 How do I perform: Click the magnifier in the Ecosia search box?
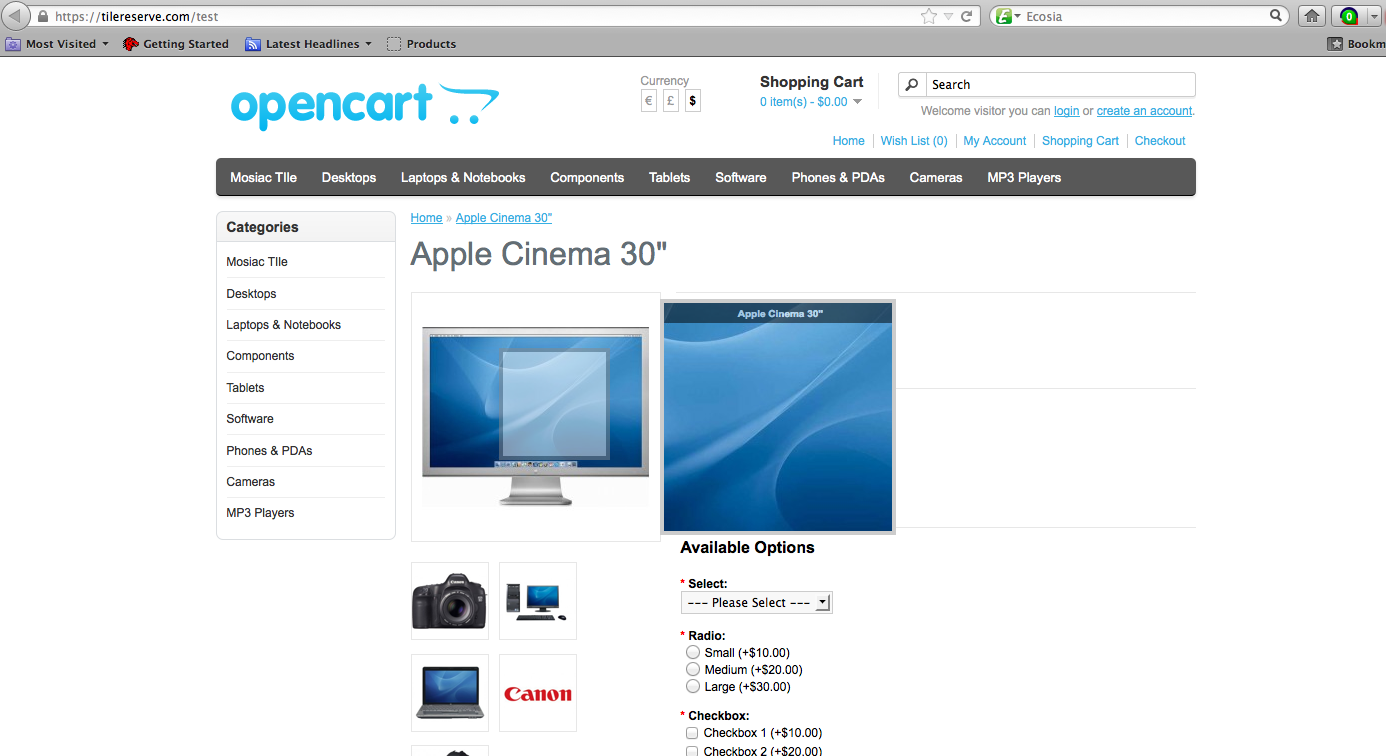pyautogui.click(x=1277, y=16)
